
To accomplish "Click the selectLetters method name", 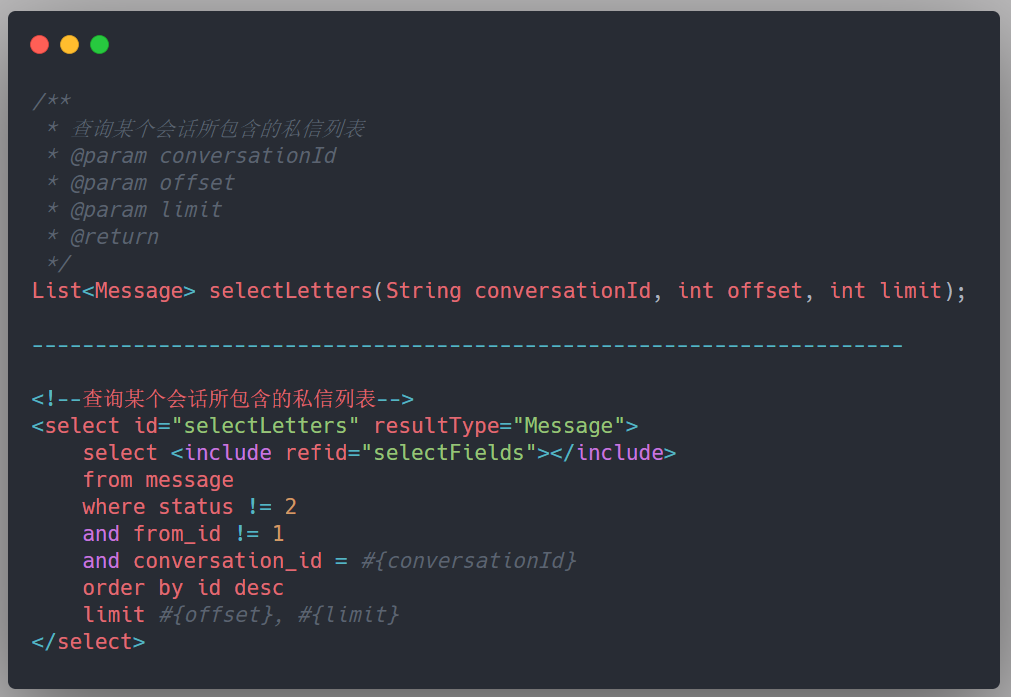I will pyautogui.click(x=291, y=291).
